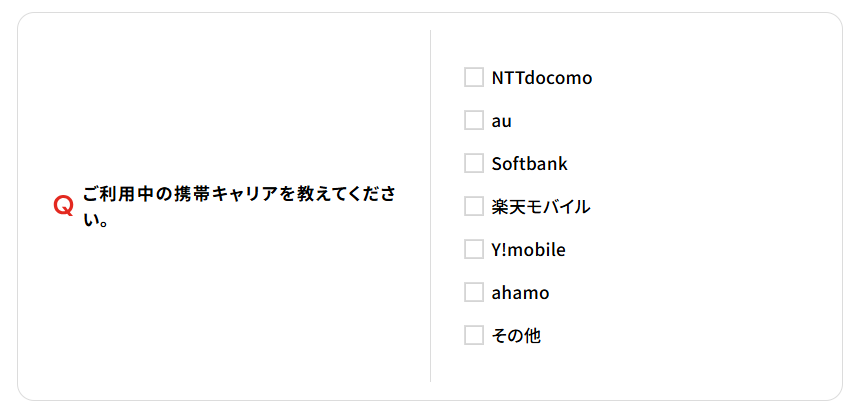This screenshot has height=419, width=843.
Task: Toggle the Y!mobile checkbox
Action: point(474,250)
